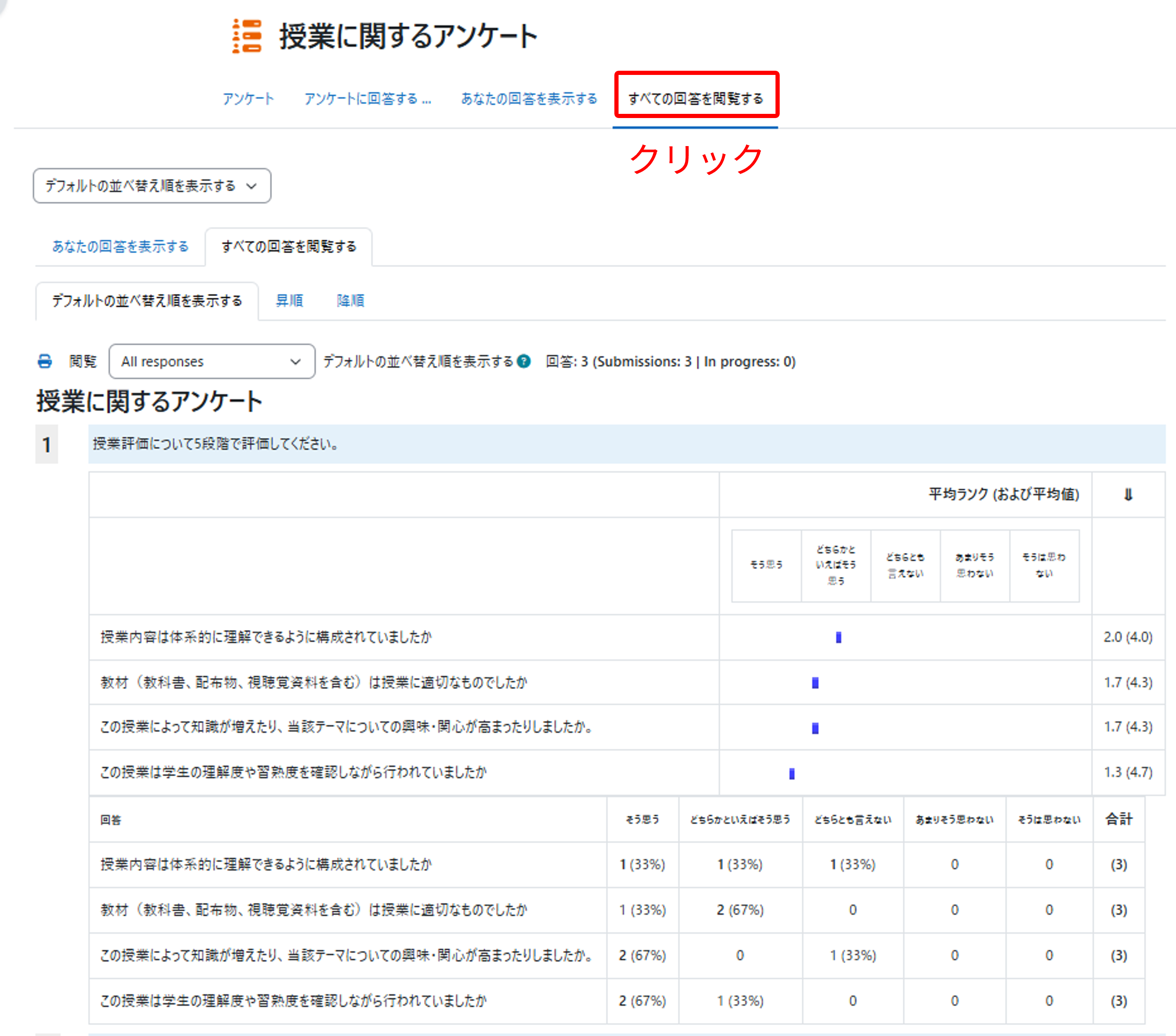This screenshot has height=1036, width=1176.
Task: Click question 1 text 授業評価について5段階で評価してください
Action: tap(216, 444)
